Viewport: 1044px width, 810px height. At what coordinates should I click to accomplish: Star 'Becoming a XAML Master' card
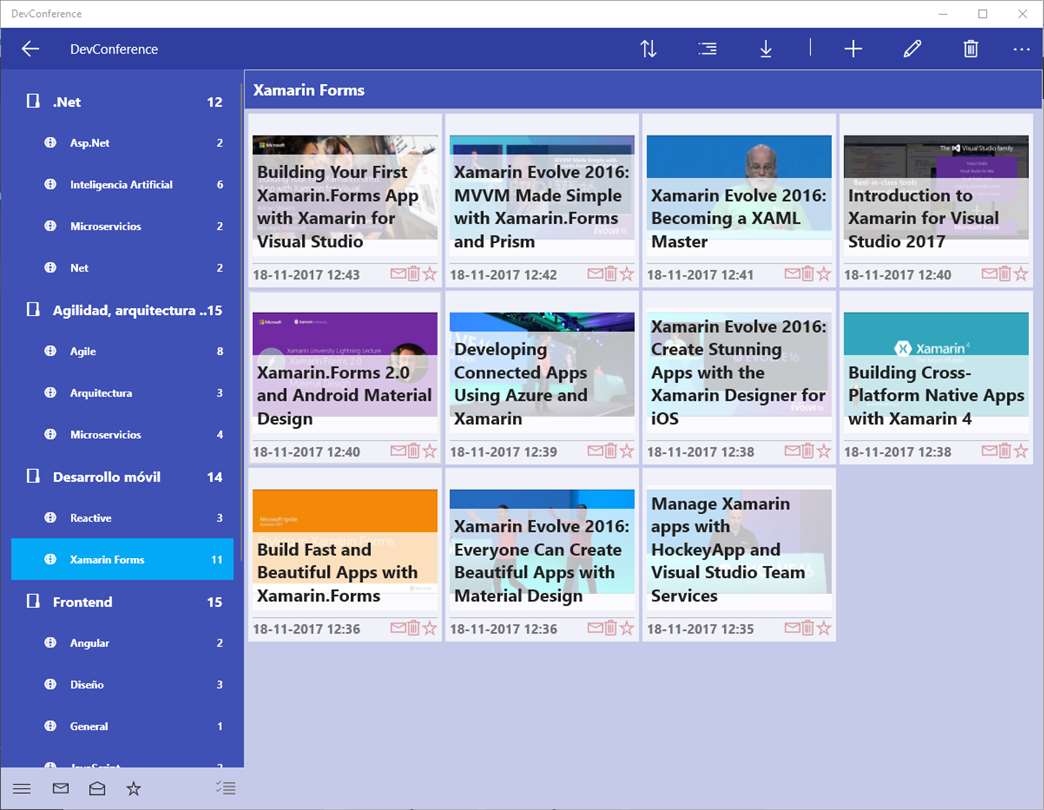824,274
